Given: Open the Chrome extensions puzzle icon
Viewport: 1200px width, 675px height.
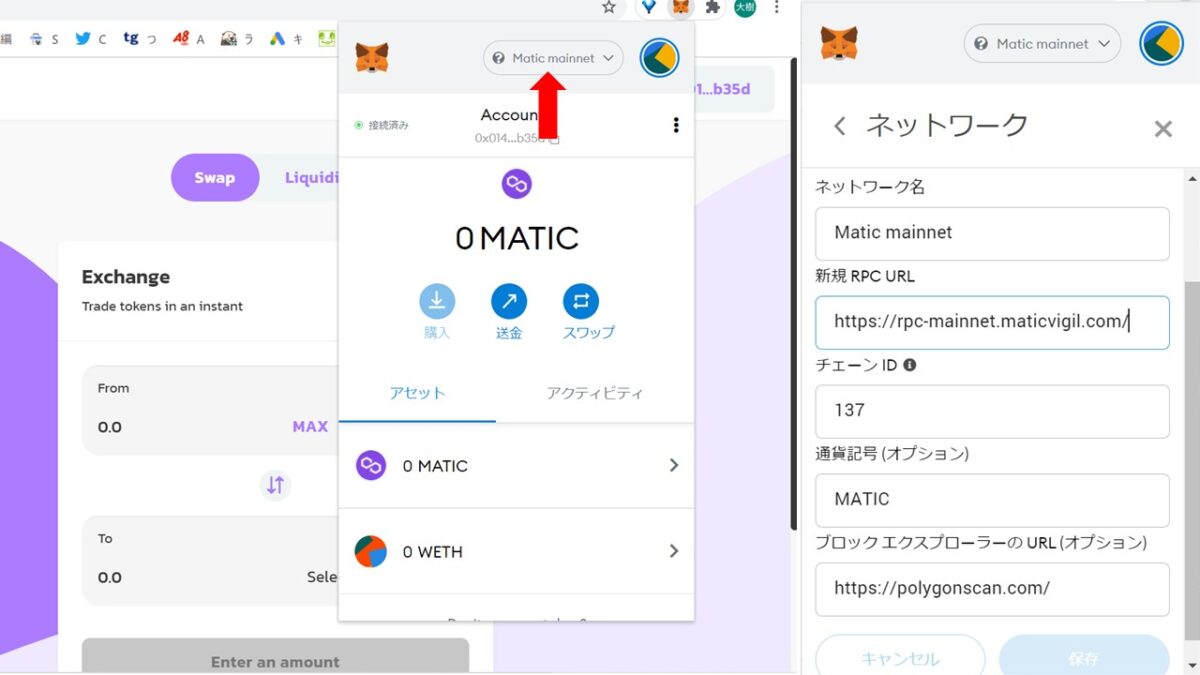Looking at the screenshot, I should (x=713, y=7).
